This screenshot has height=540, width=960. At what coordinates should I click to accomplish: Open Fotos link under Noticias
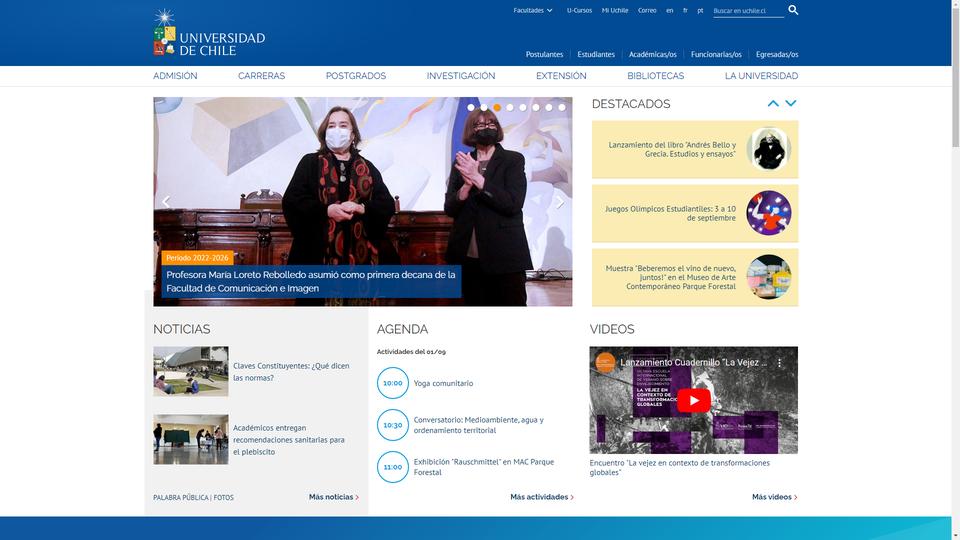coord(223,498)
